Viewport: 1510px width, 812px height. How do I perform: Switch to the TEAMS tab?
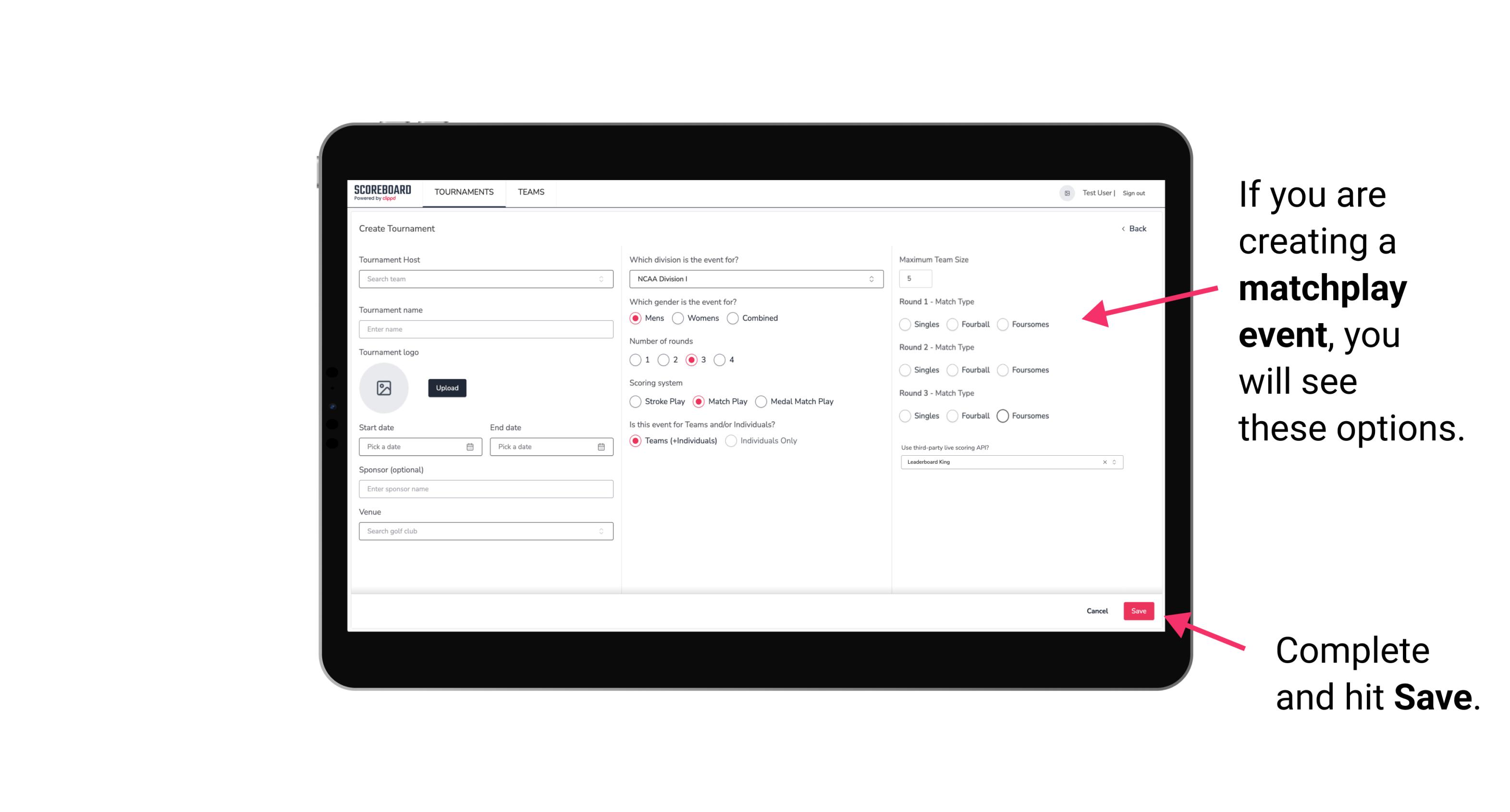coord(530,192)
